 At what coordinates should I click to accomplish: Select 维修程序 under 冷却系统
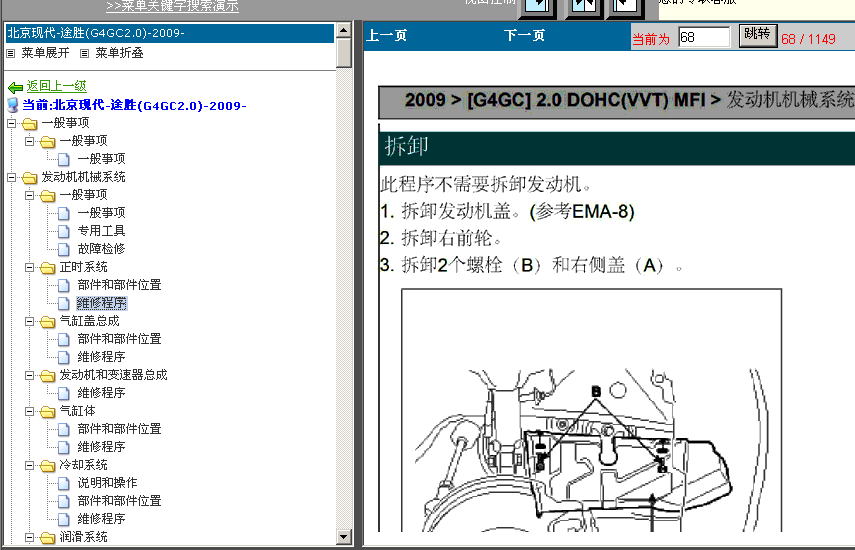(101, 519)
